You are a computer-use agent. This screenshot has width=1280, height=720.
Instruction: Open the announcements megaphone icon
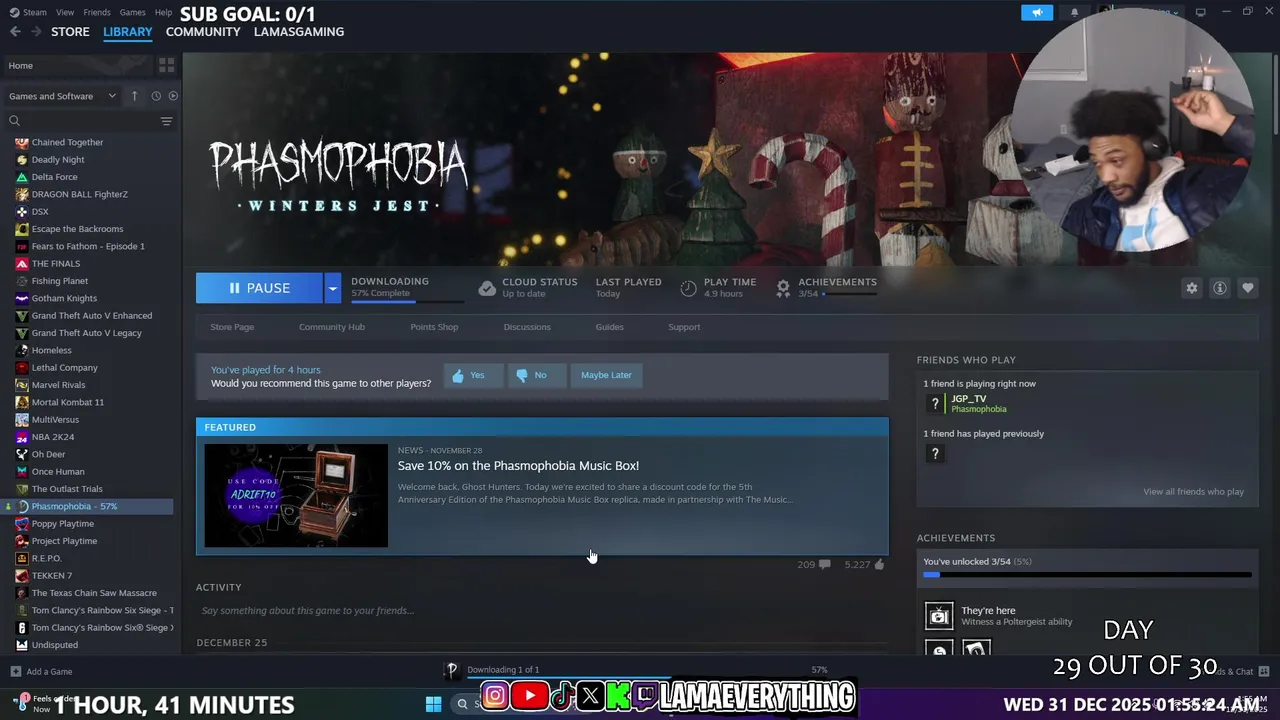(1037, 12)
